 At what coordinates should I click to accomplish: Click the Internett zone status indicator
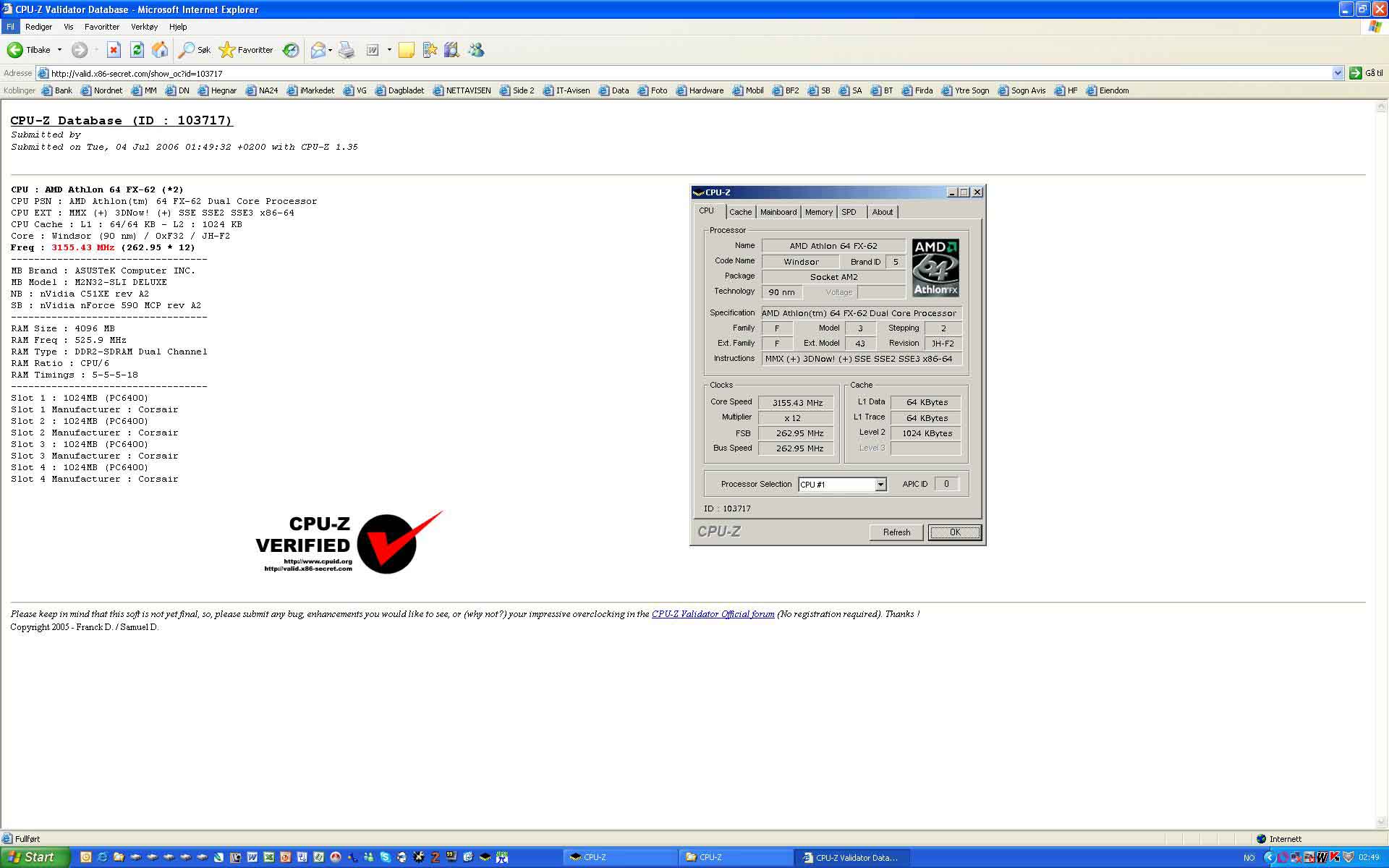pos(1278,839)
